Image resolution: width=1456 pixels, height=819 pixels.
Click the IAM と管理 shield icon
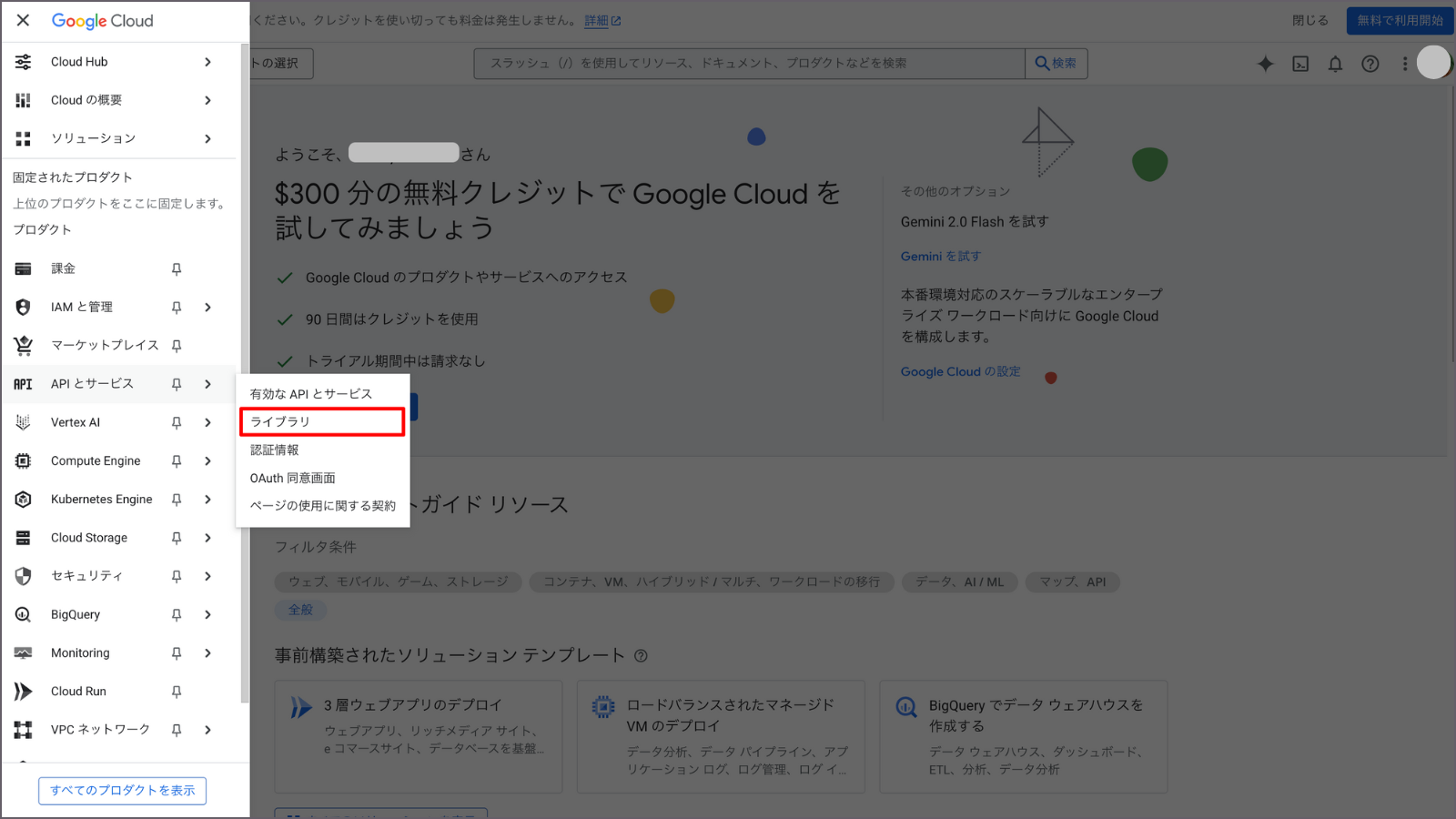click(23, 307)
